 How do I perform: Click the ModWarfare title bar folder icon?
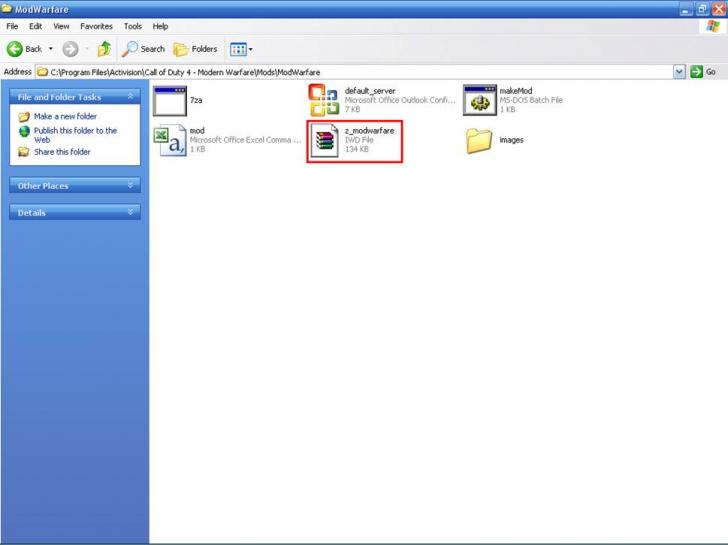6,8
